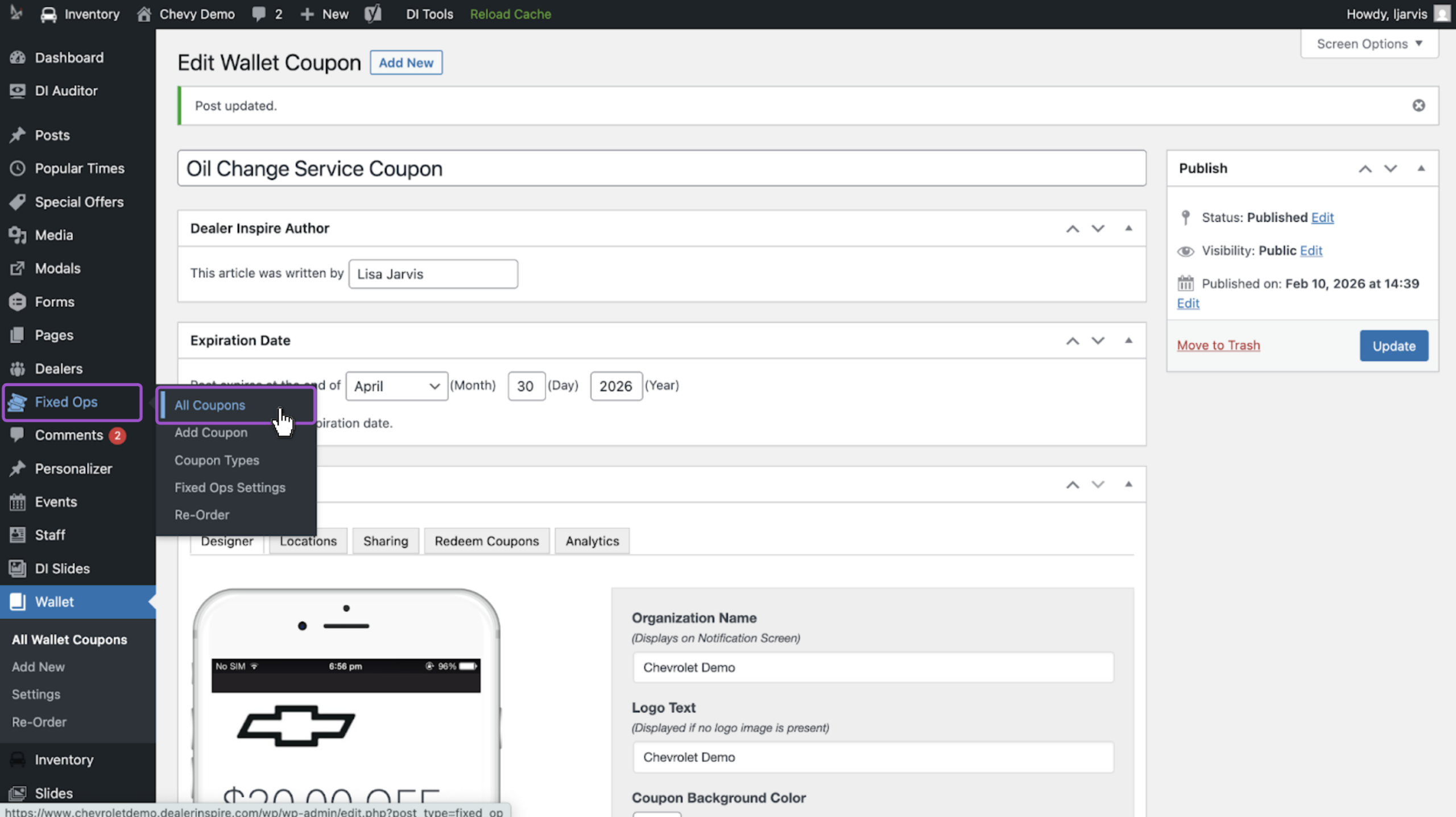Click Inventory car icon in admin bar

(x=49, y=14)
